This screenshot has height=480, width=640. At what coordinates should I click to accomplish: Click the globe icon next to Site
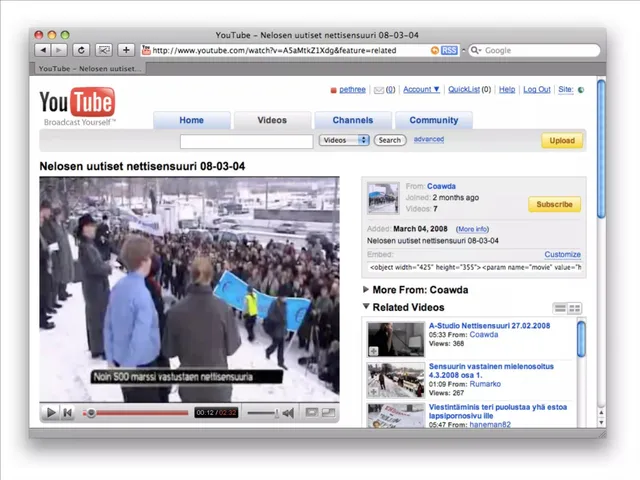[581, 90]
